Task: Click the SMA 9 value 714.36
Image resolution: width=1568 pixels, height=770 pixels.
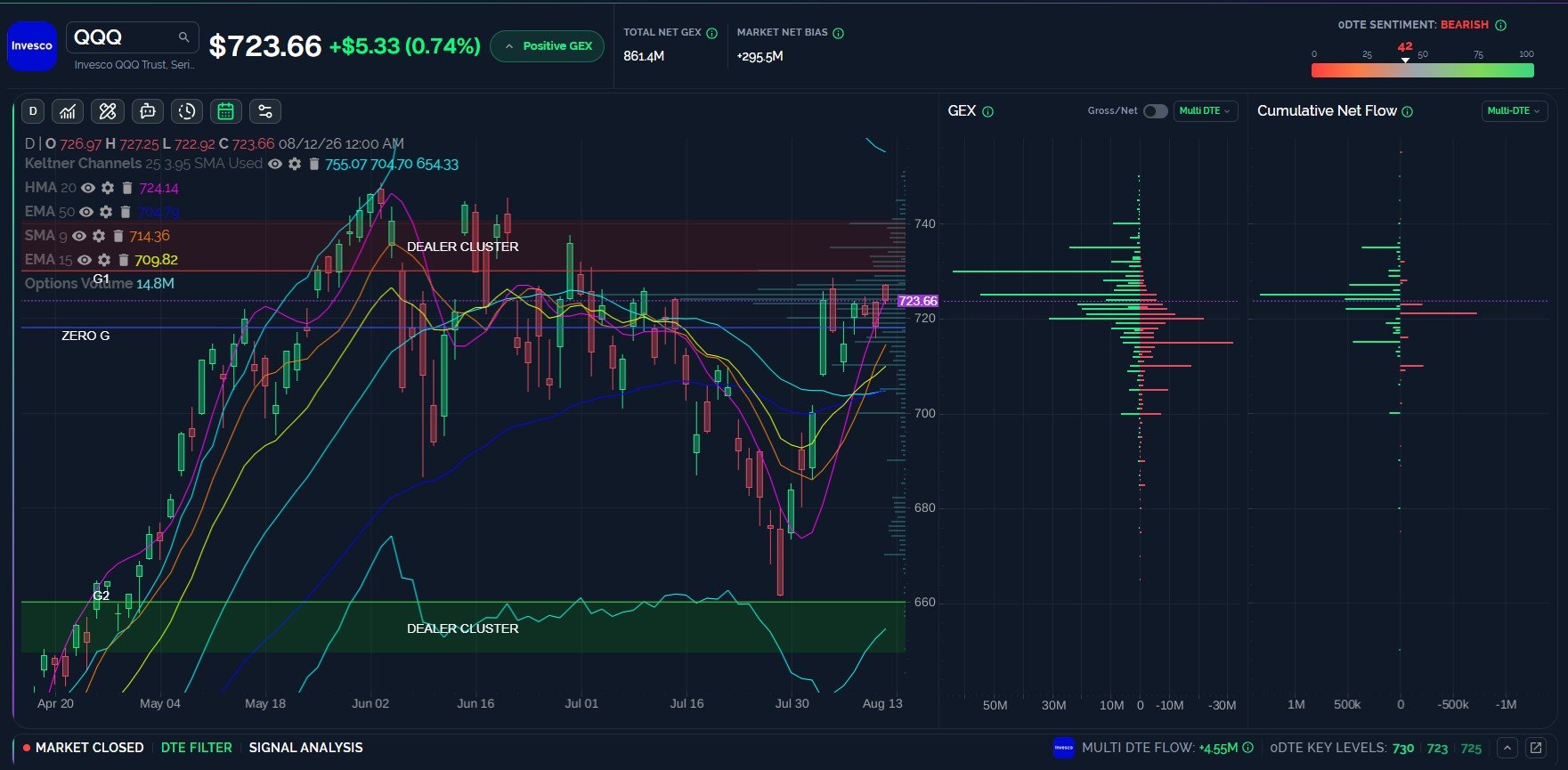Action: coord(149,236)
